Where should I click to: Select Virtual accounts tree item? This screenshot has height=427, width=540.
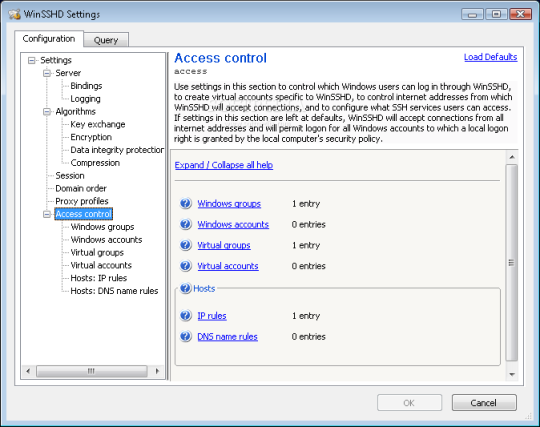(101, 265)
